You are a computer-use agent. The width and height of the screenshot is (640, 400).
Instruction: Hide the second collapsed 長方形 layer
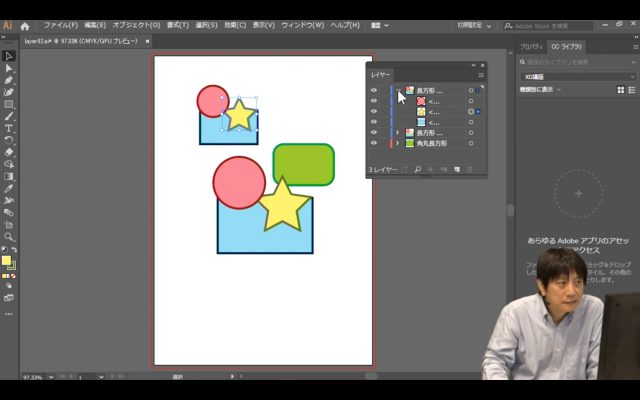374,133
